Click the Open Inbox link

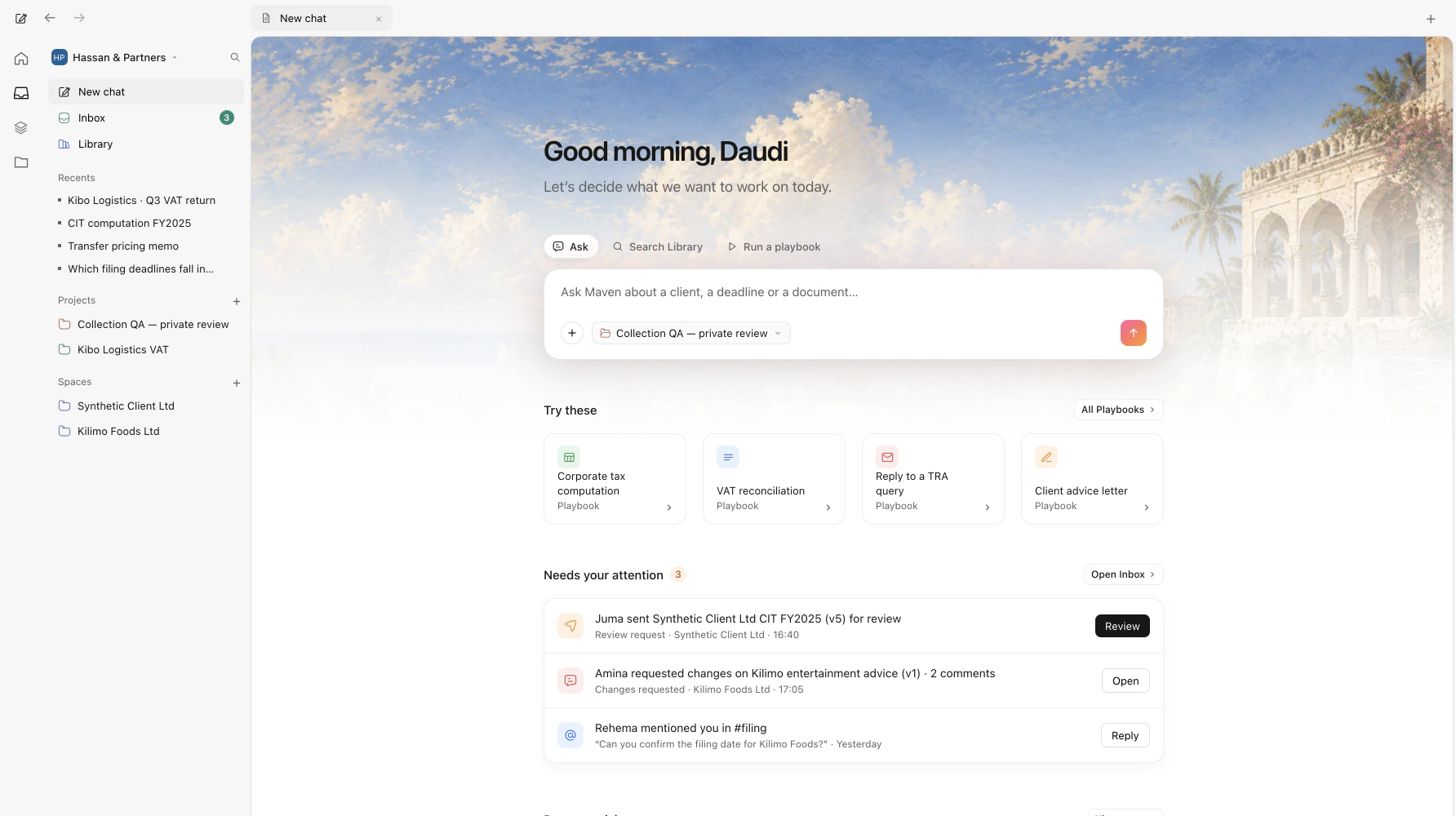pyautogui.click(x=1123, y=574)
